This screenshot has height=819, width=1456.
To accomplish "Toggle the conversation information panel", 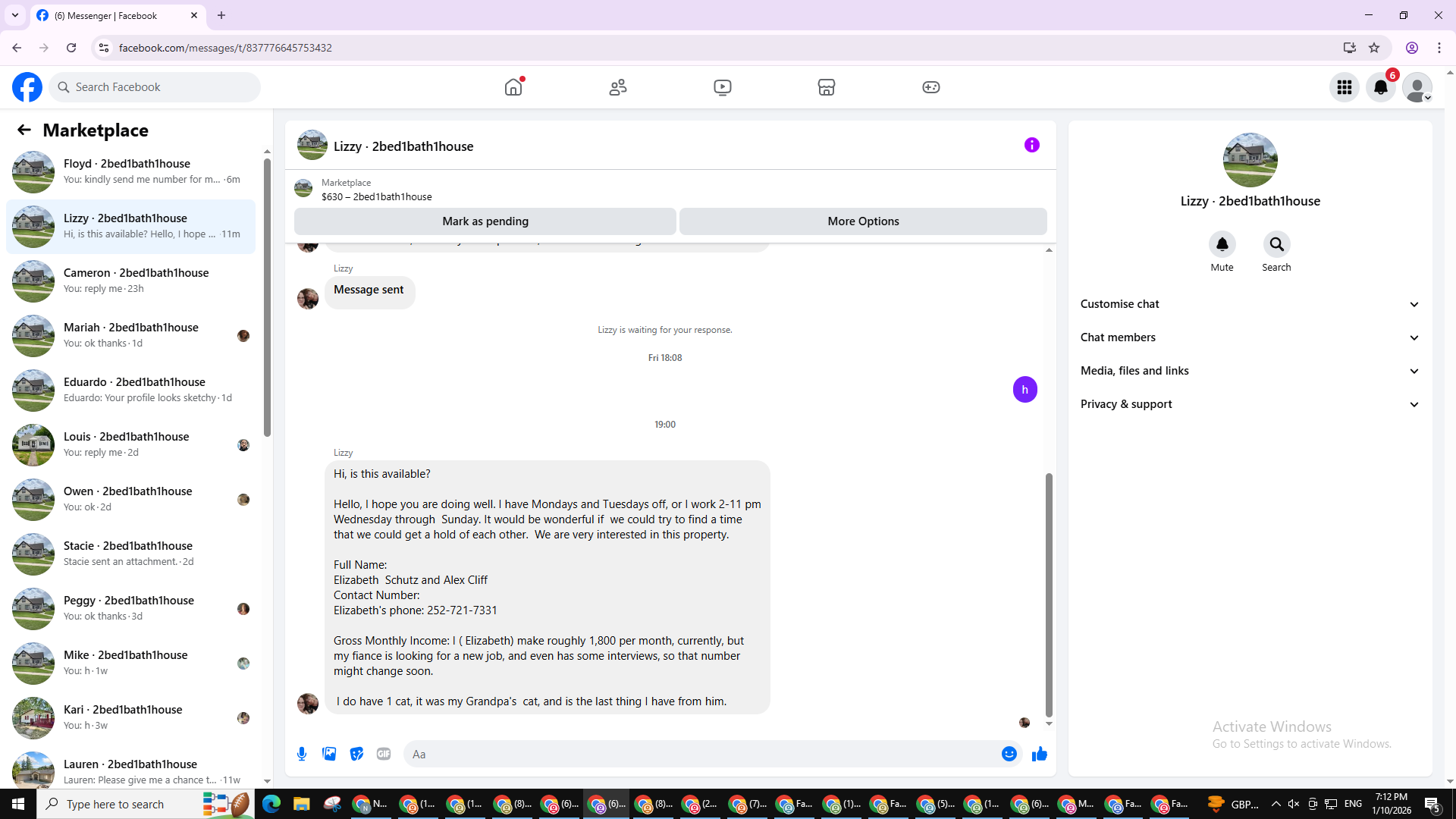I will pos(1031,145).
